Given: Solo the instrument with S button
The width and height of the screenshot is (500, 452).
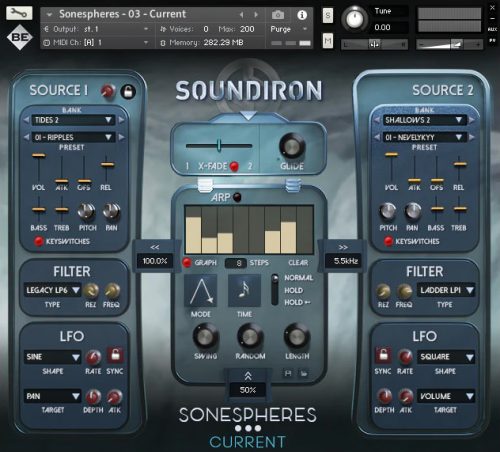Looking at the screenshot, I should pyautogui.click(x=328, y=15).
